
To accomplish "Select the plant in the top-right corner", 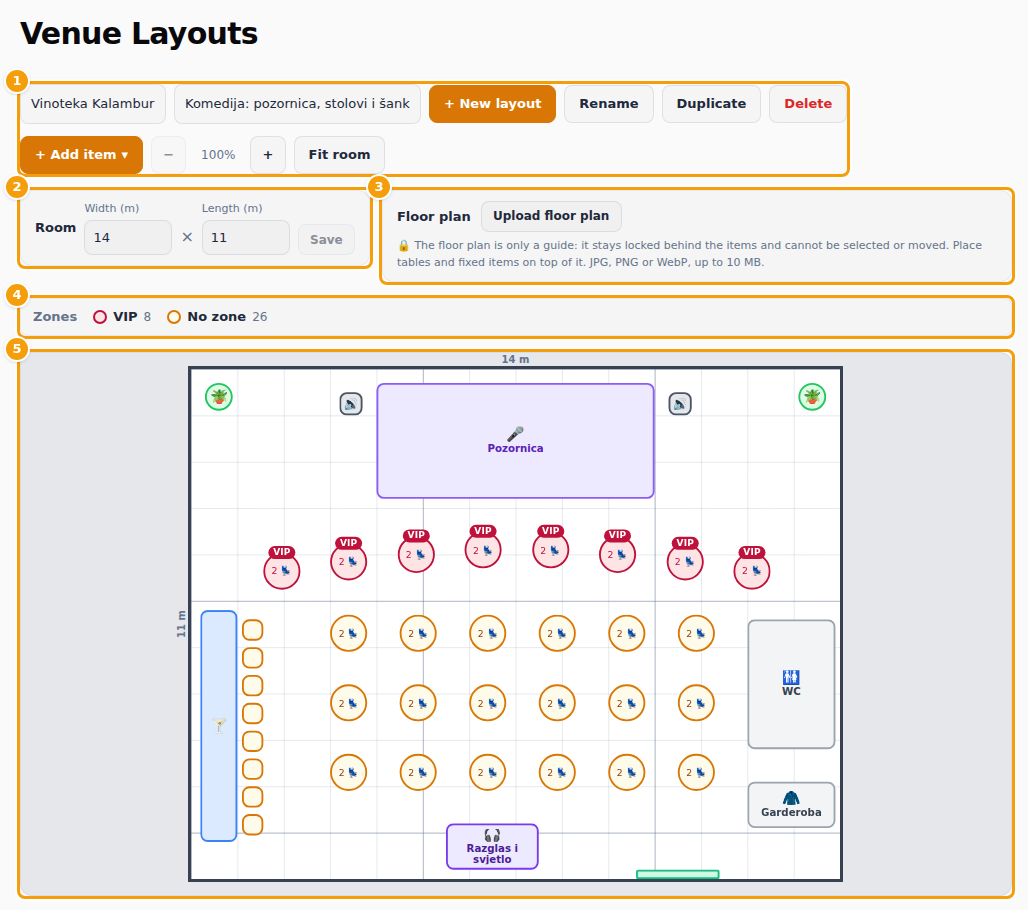I will [812, 397].
